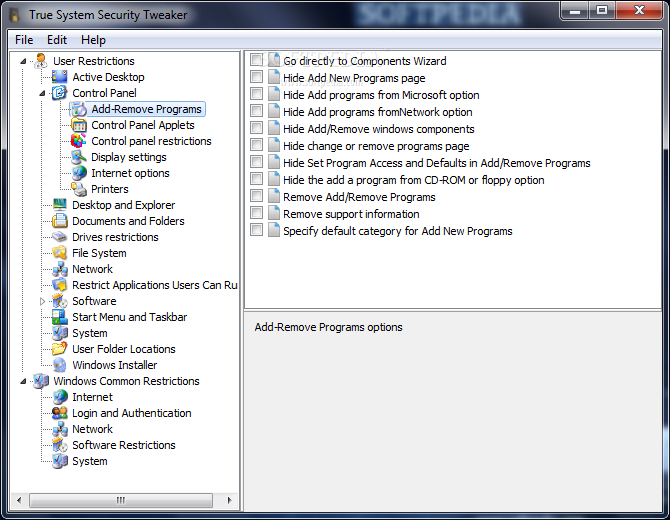The height and width of the screenshot is (520, 670).
Task: Click the File System icon
Action: [x=59, y=253]
